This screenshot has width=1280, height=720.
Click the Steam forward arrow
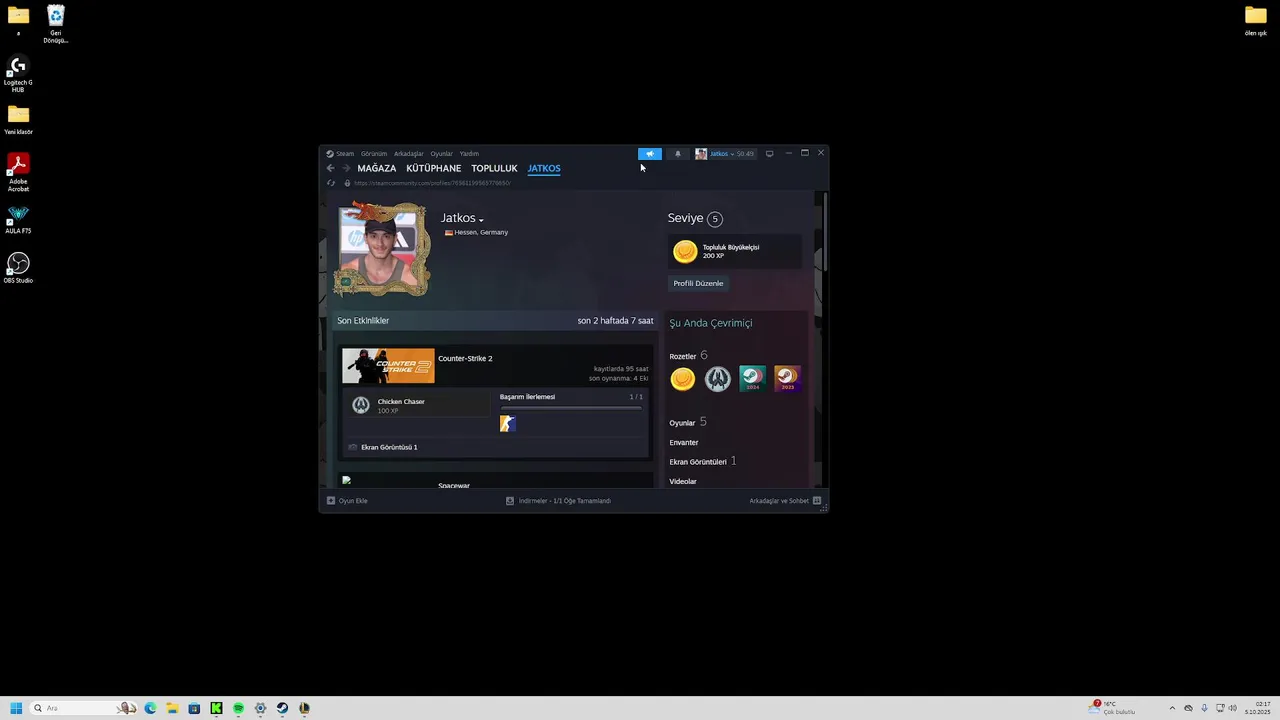tap(346, 168)
